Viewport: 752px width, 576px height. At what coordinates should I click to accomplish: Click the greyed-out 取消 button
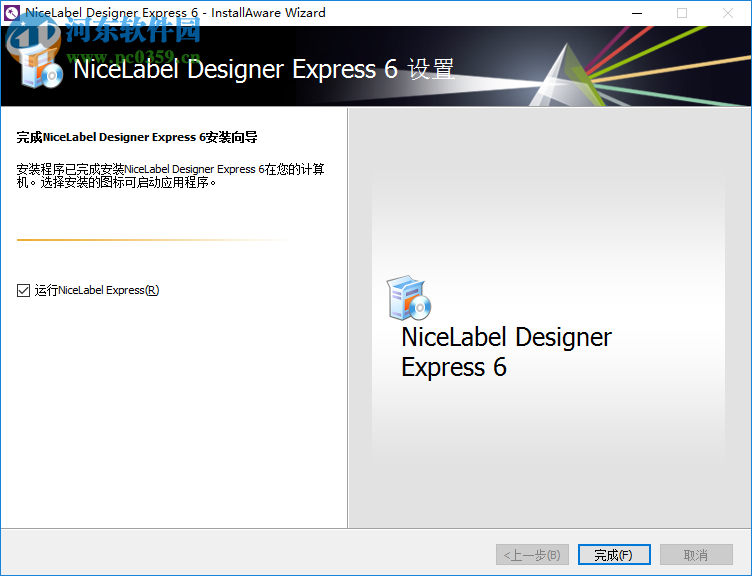pos(696,555)
